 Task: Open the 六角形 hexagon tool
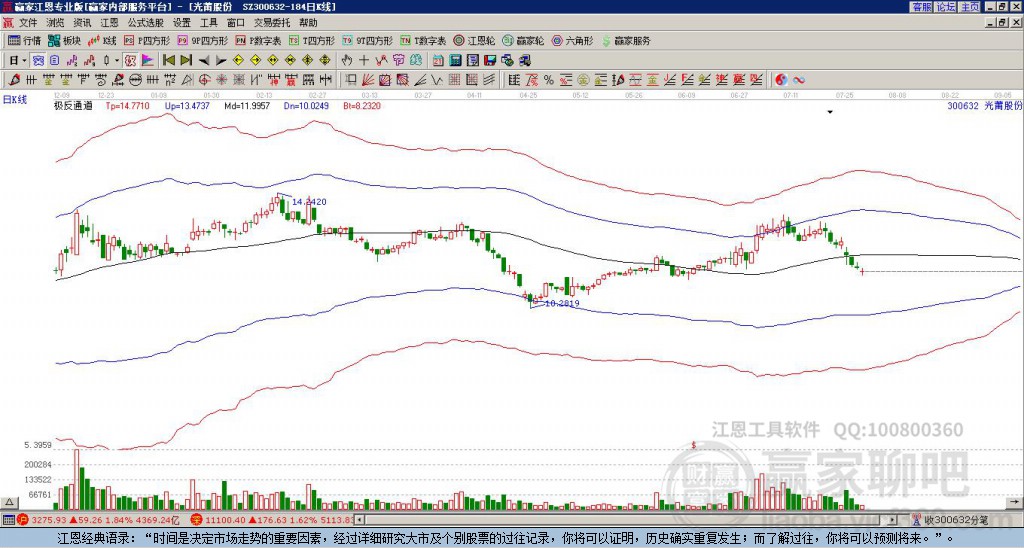tap(572, 40)
